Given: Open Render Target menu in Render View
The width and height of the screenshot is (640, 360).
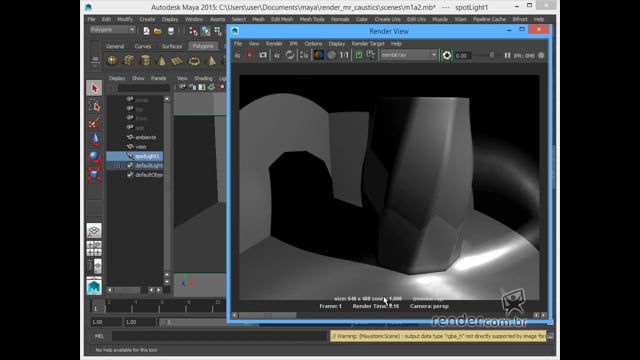Looking at the screenshot, I should (x=368, y=44).
